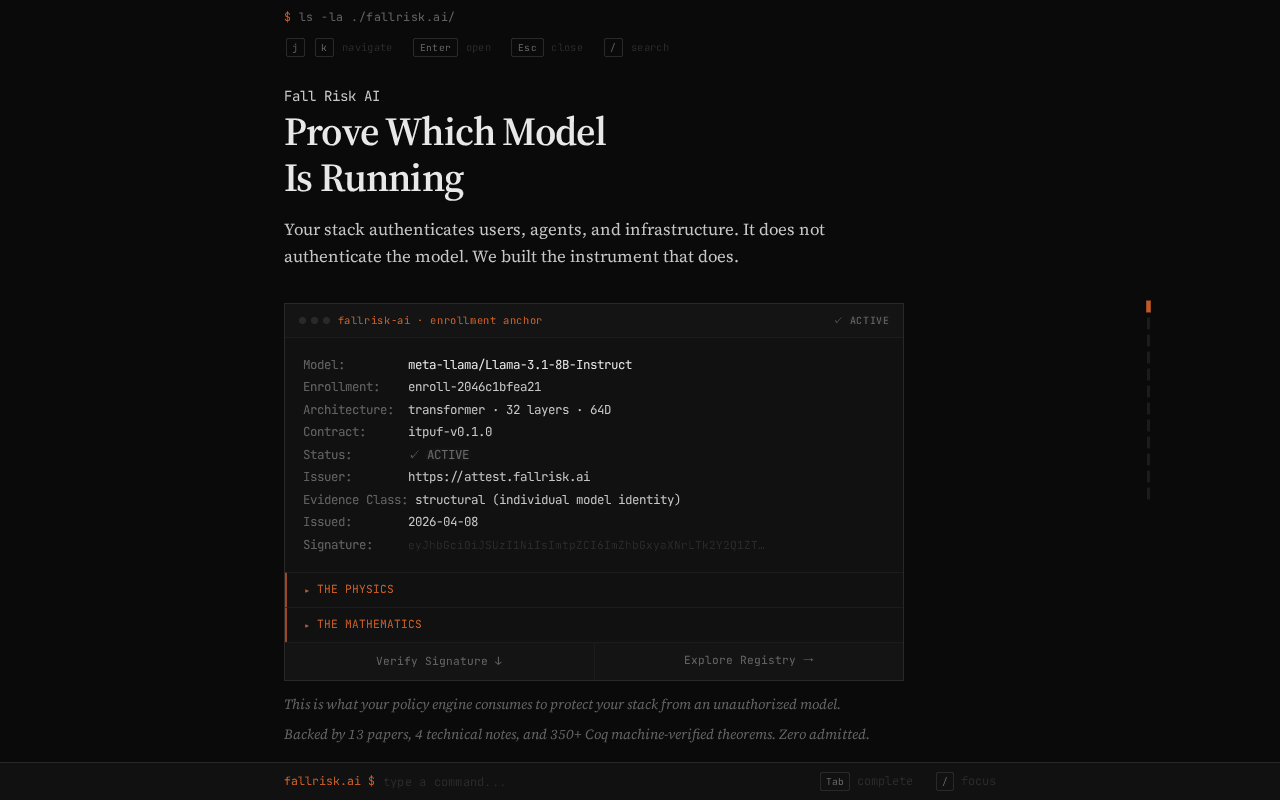Click the "Prove Which Model Is Running" heading
Viewport: 1280px width, 800px height.
tap(445, 155)
